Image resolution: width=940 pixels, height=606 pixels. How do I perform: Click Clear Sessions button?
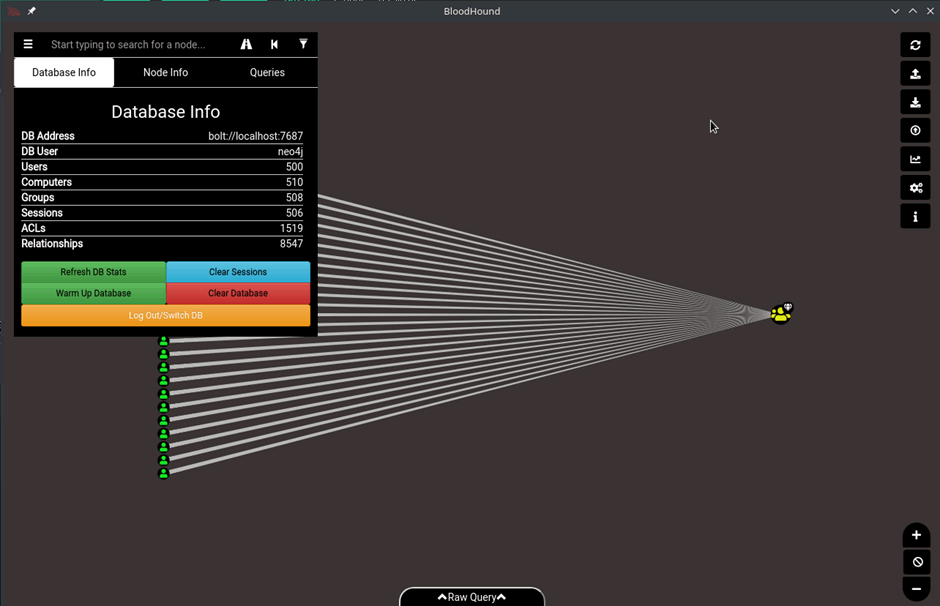click(238, 272)
